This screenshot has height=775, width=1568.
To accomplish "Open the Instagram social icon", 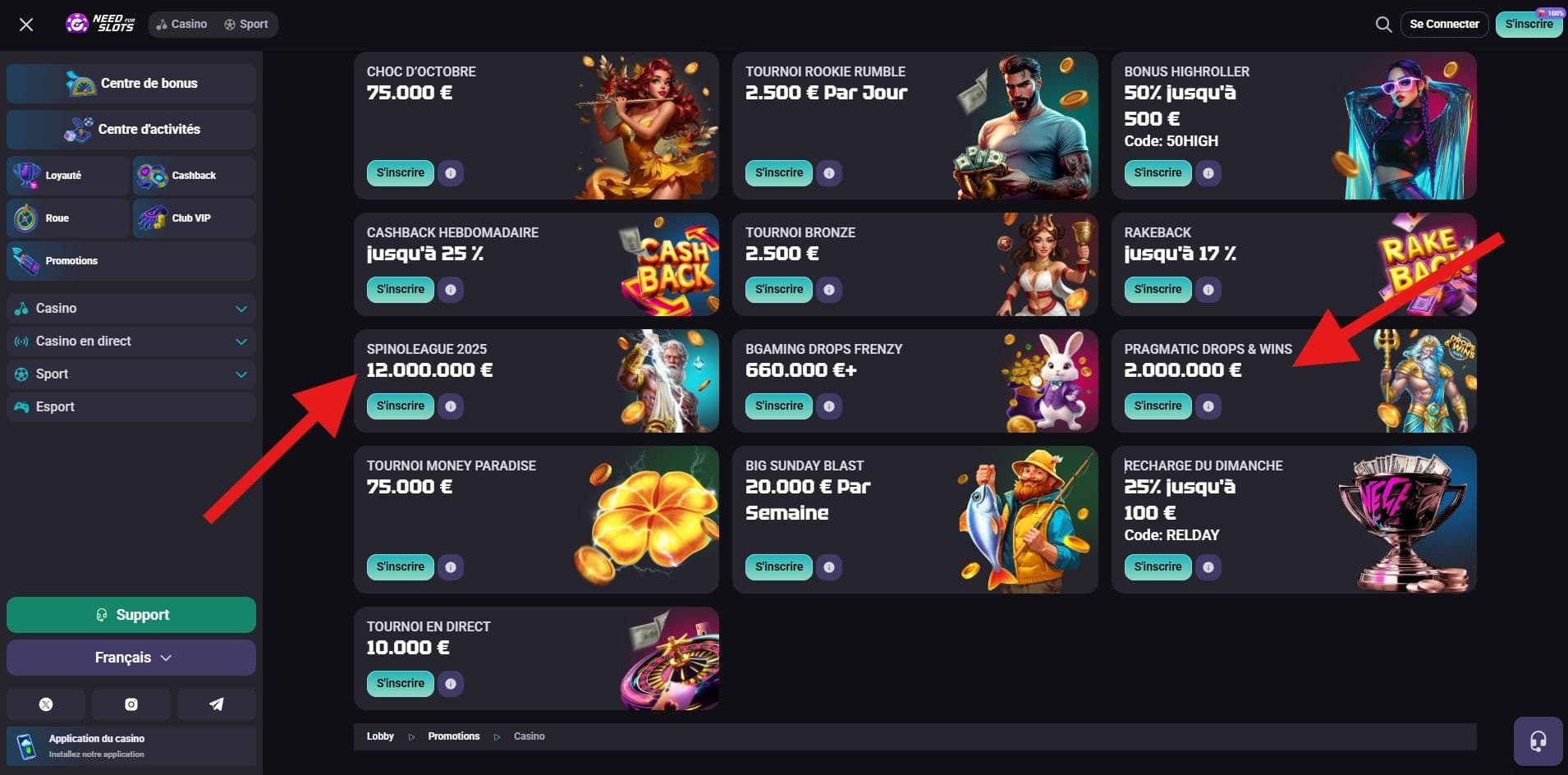I will [131, 704].
